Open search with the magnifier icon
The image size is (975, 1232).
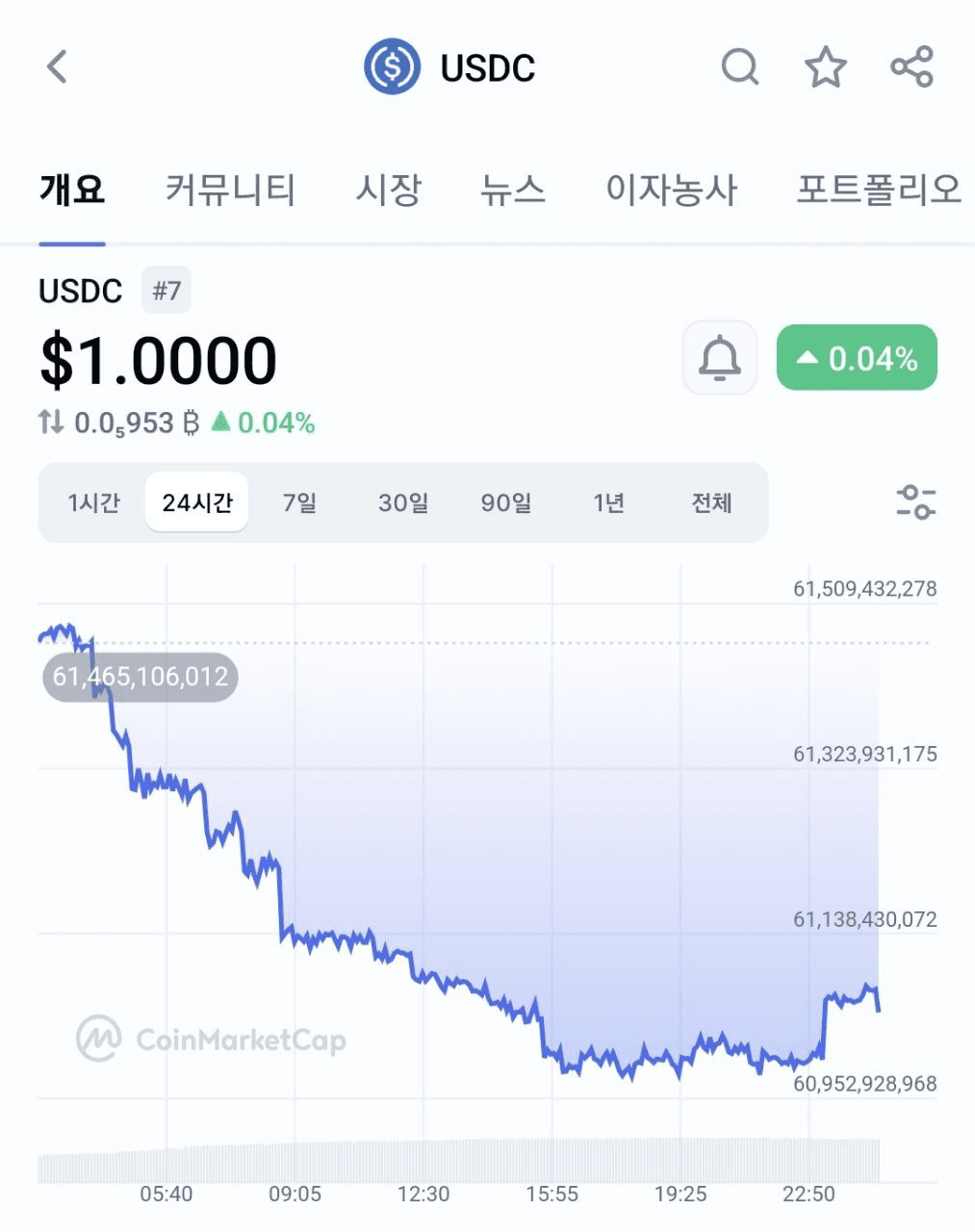pyautogui.click(x=740, y=67)
